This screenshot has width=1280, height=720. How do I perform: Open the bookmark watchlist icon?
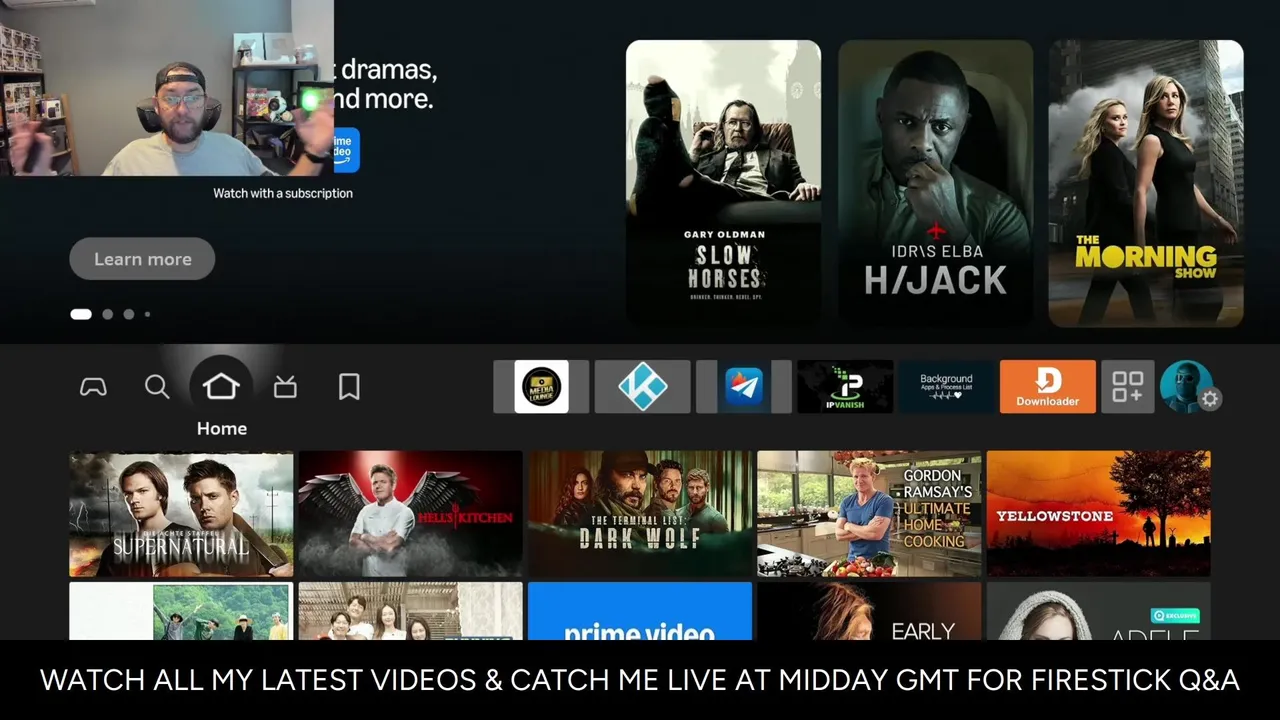pyautogui.click(x=349, y=387)
